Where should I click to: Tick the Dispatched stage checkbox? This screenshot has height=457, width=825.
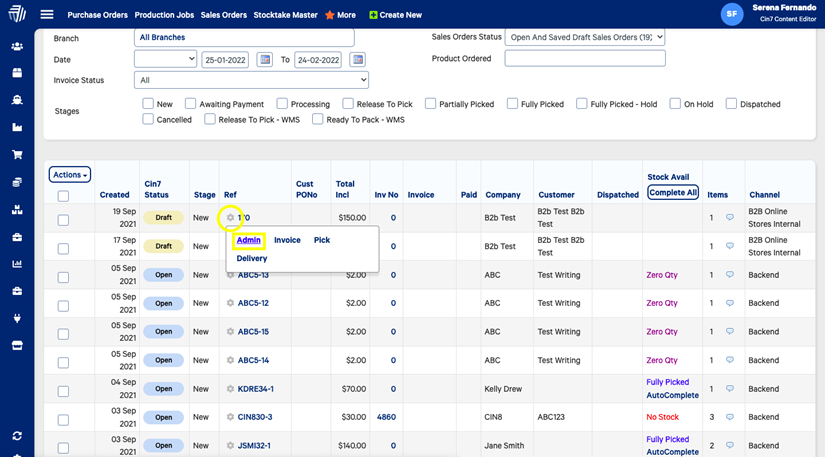[x=731, y=104]
